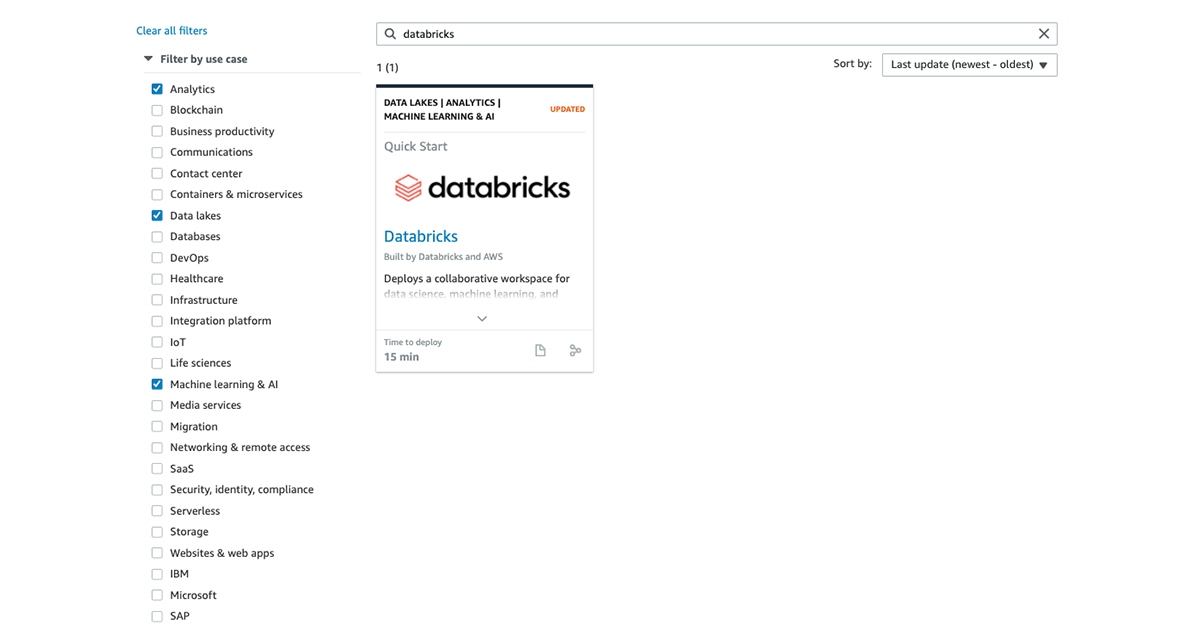The image size is (1200, 630).
Task: Tick the DevOps checkbox
Action: (x=157, y=258)
